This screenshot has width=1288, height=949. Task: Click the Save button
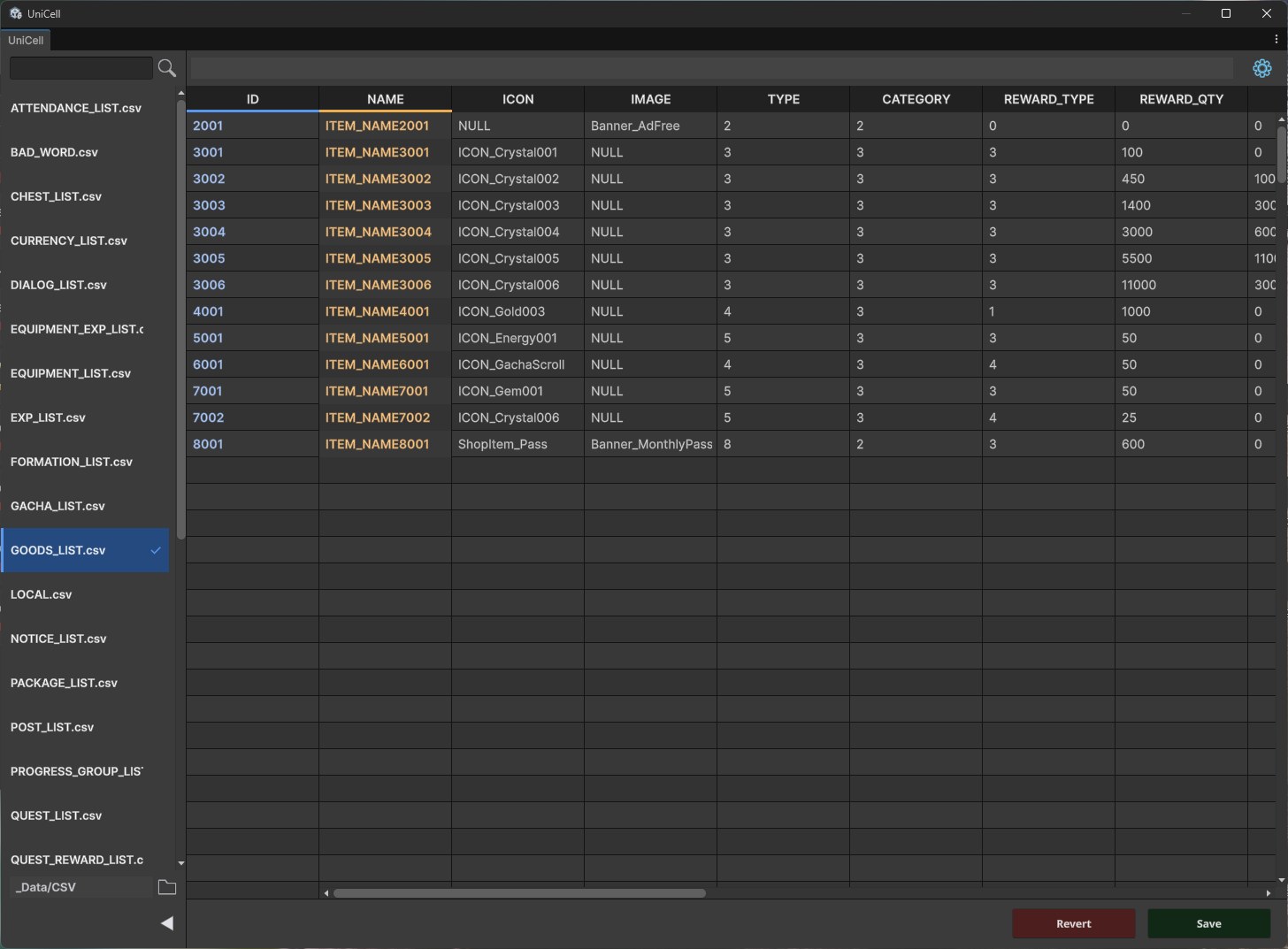tap(1208, 923)
